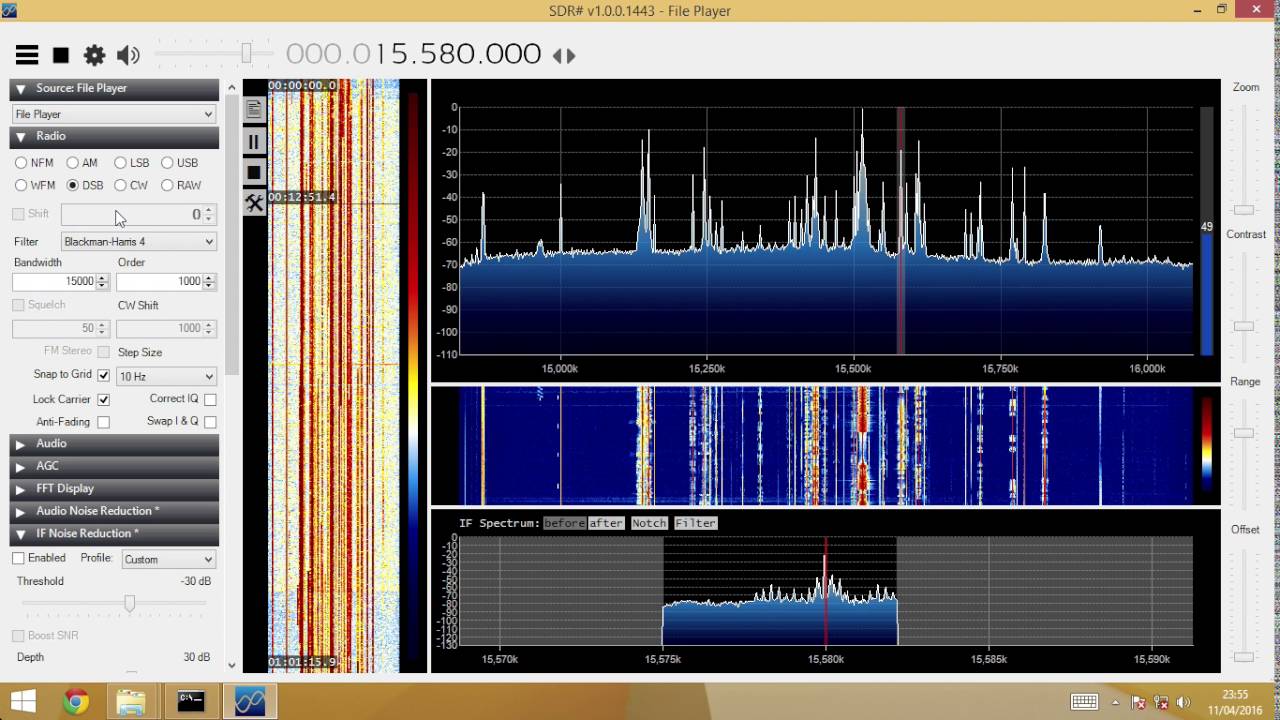Click the frequency step arrows icon
Viewport: 1280px width, 720px height.
564,56
